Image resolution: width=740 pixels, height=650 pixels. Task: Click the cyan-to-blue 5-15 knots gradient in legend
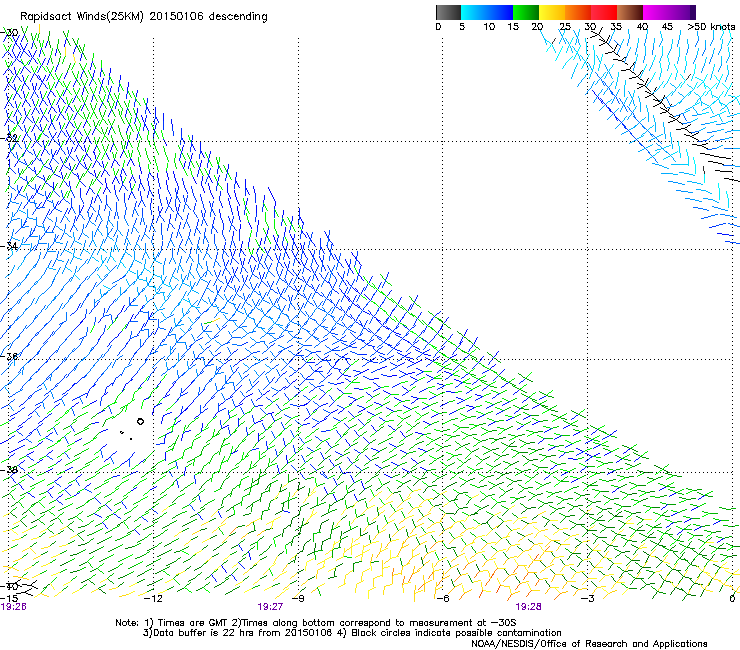click(487, 12)
